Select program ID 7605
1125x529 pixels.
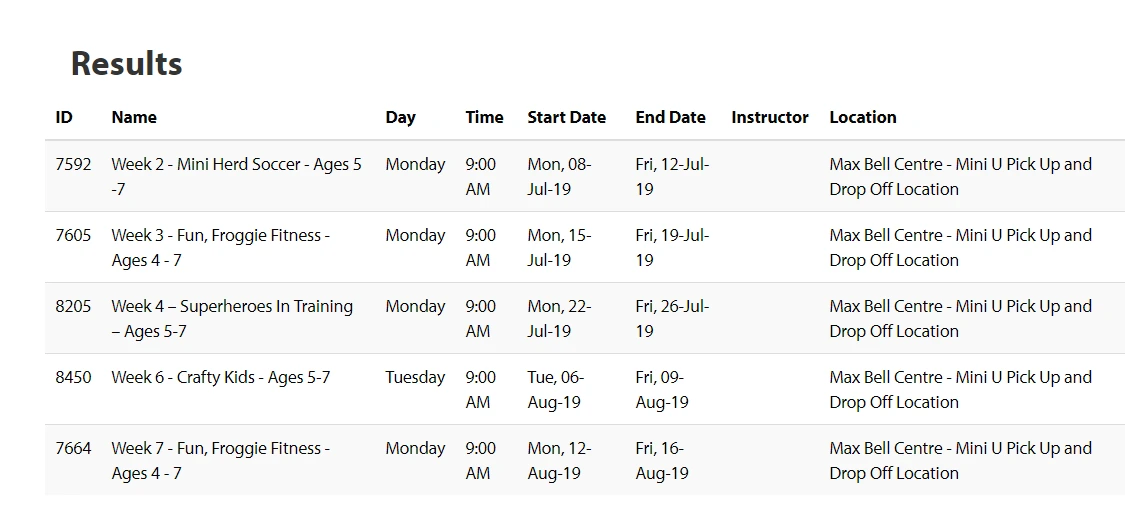[x=73, y=235]
